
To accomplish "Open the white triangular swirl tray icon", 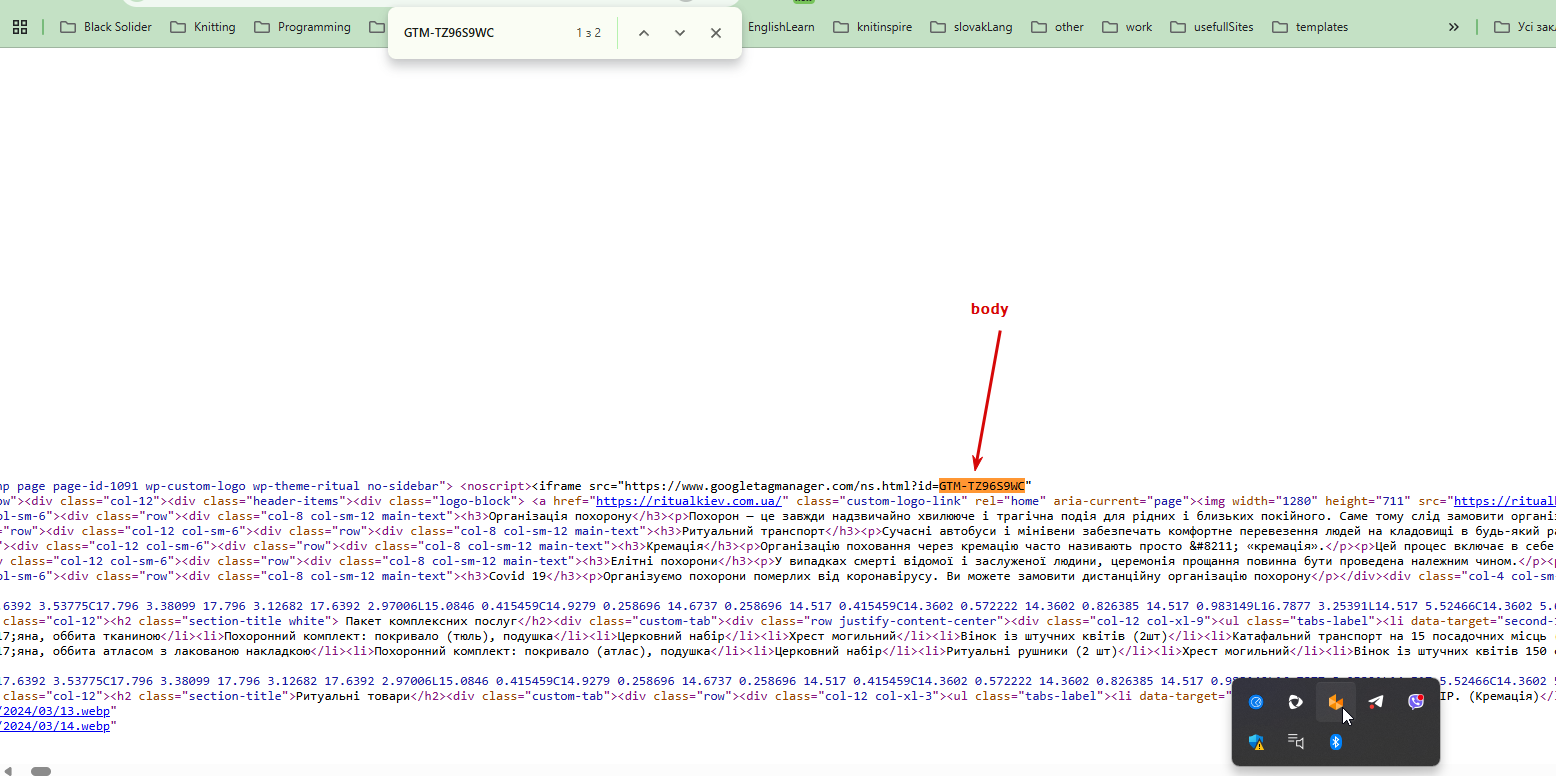I will pos(1295,702).
